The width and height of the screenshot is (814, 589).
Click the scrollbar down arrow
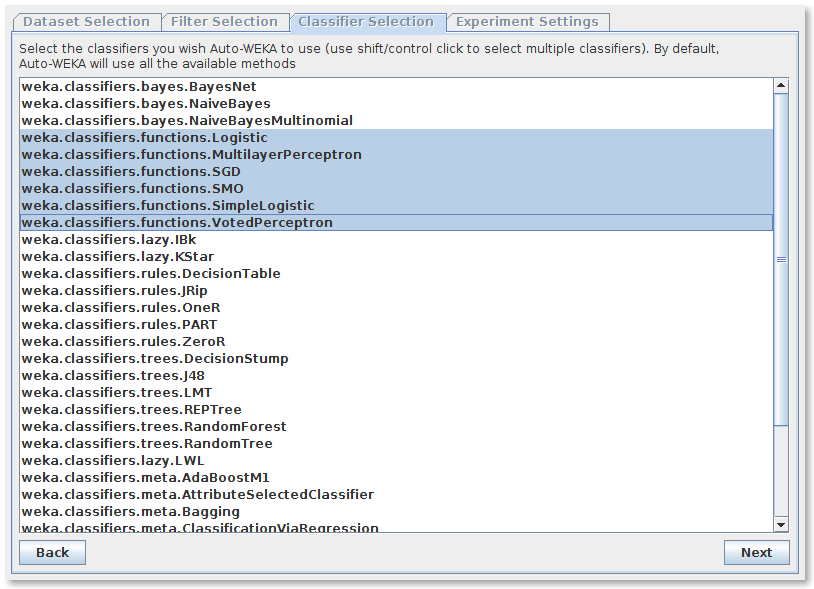781,525
